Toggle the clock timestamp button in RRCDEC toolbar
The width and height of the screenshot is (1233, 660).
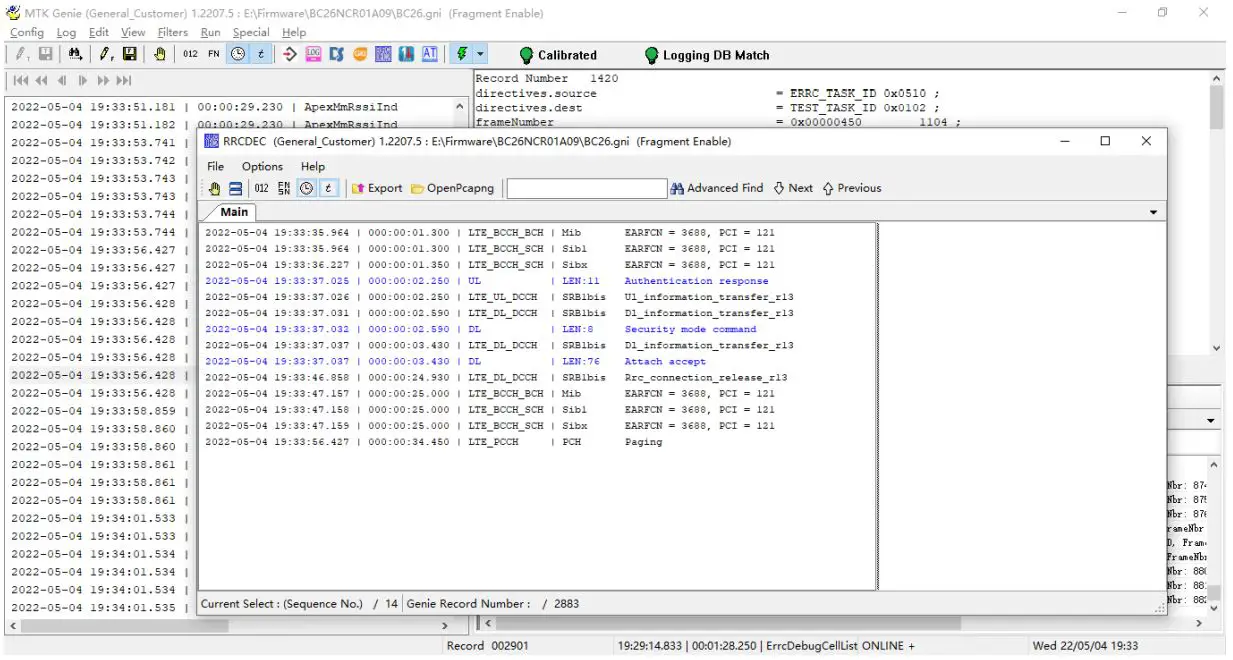point(306,188)
